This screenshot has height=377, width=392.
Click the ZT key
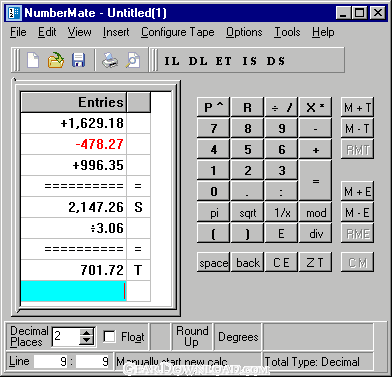(x=315, y=262)
